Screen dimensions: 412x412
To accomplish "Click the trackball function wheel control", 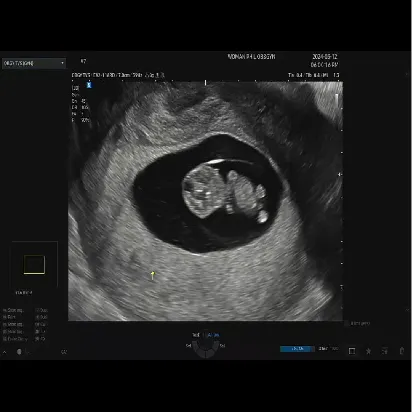I will pos(206,349).
